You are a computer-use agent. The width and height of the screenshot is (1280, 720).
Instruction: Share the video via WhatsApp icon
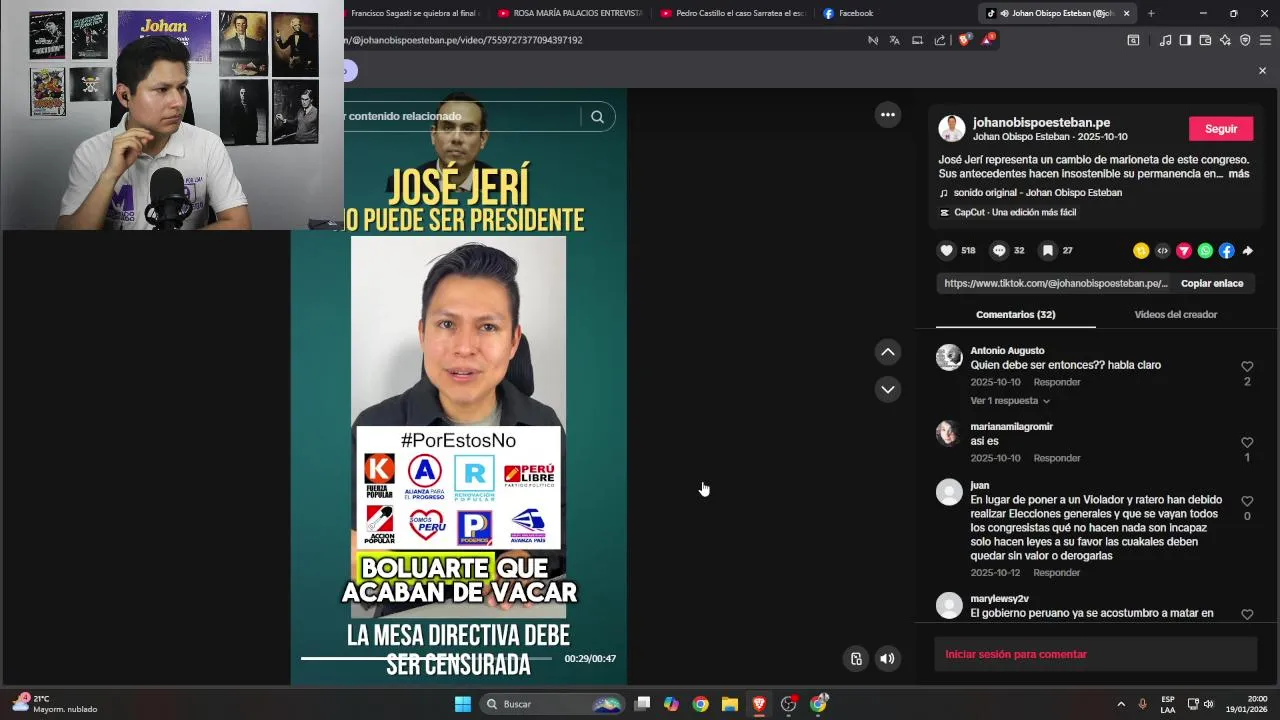tap(1205, 251)
